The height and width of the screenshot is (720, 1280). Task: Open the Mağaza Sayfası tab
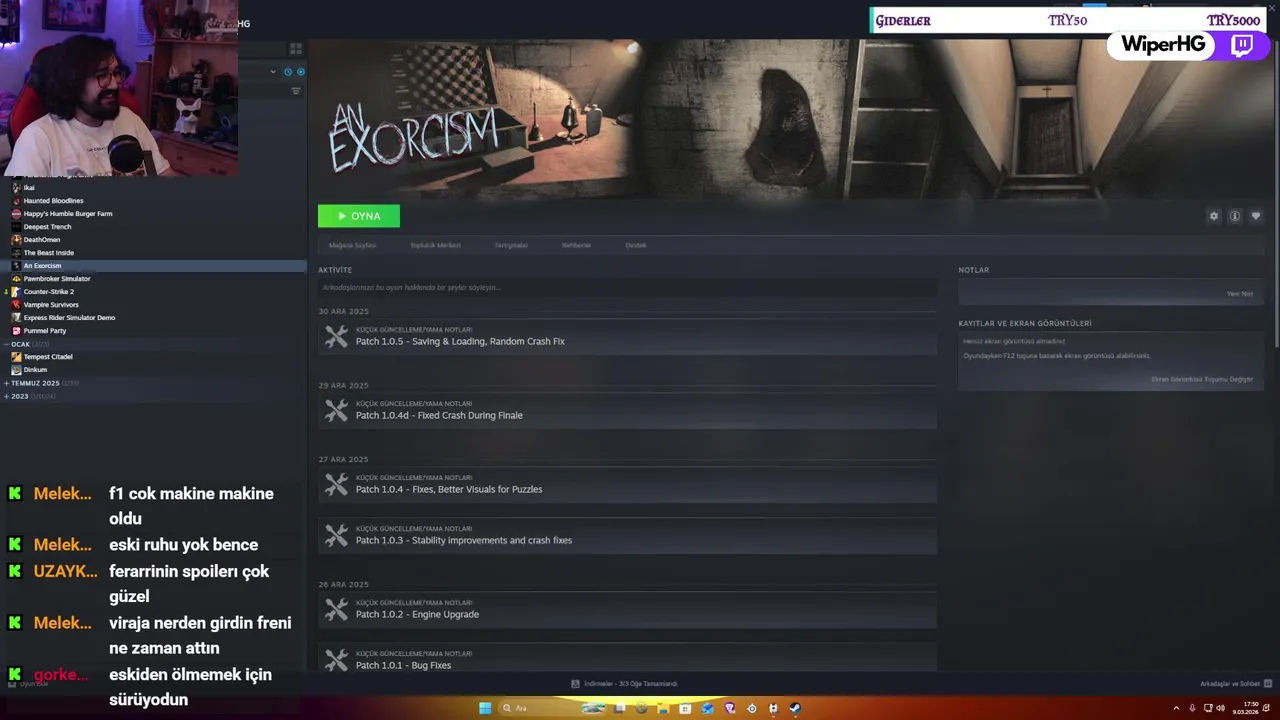point(352,245)
